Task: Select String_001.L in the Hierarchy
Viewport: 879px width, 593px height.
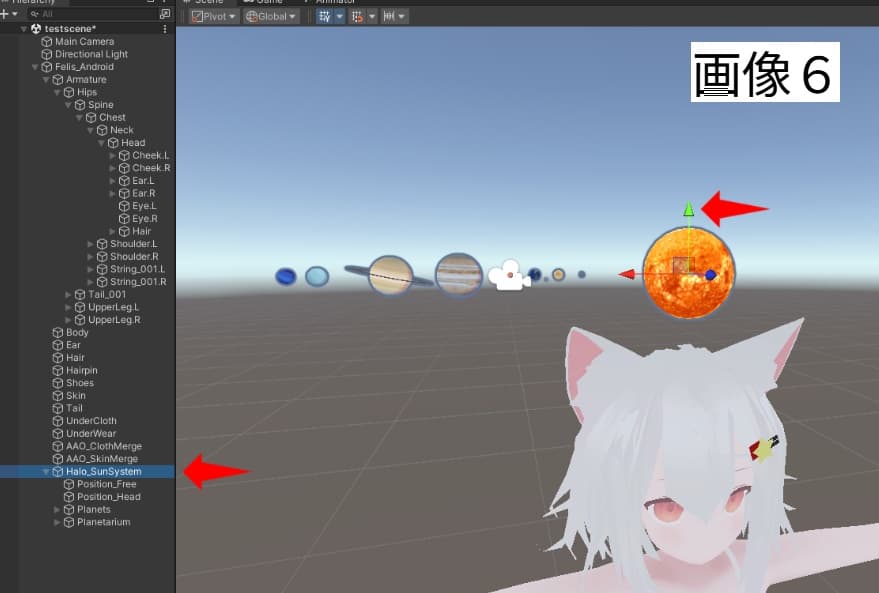Action: [88, 269]
